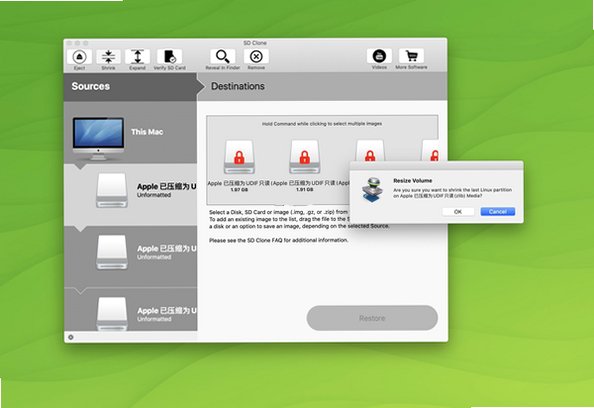Screen dimensions: 594x408
Task: Click the gear icon at window footer
Action: click(70, 337)
